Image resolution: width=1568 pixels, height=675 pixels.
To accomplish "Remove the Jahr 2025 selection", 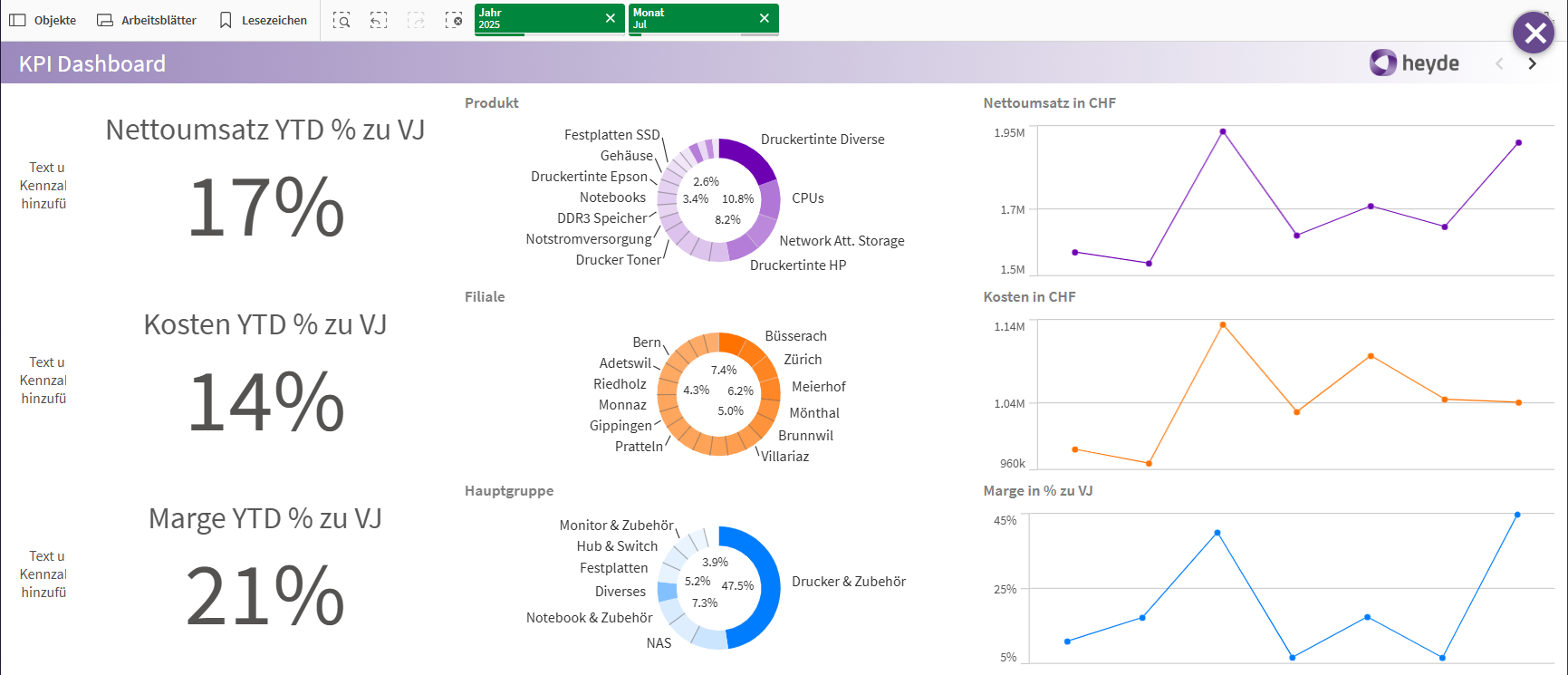I will click(x=611, y=18).
